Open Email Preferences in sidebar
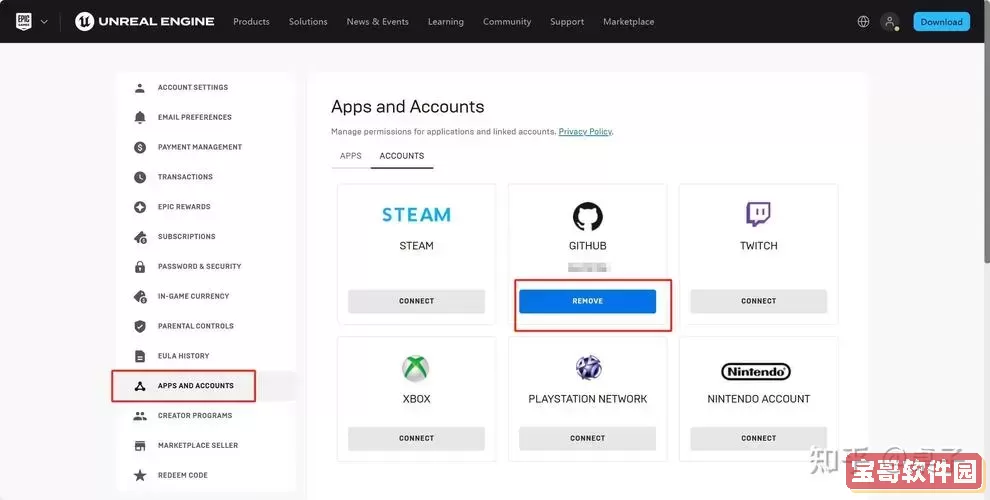The image size is (990, 500). pyautogui.click(x=194, y=117)
